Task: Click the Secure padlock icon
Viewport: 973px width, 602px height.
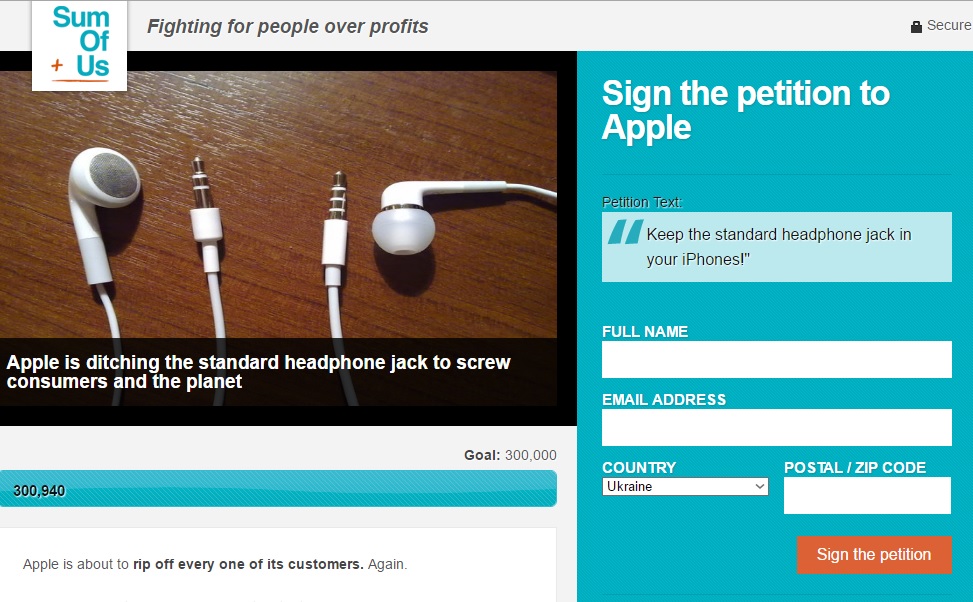Action: click(x=916, y=26)
